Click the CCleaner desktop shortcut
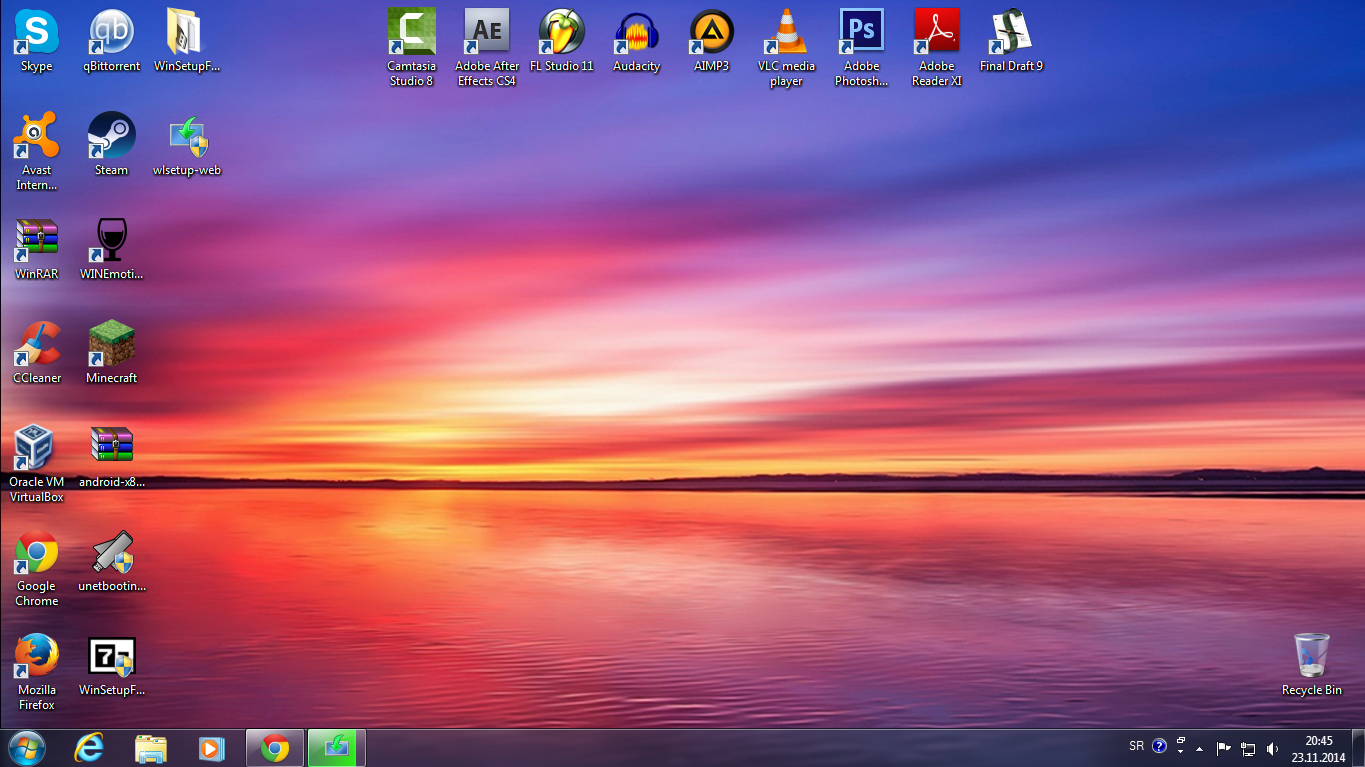Screen dimensions: 1365x767 coord(37,352)
